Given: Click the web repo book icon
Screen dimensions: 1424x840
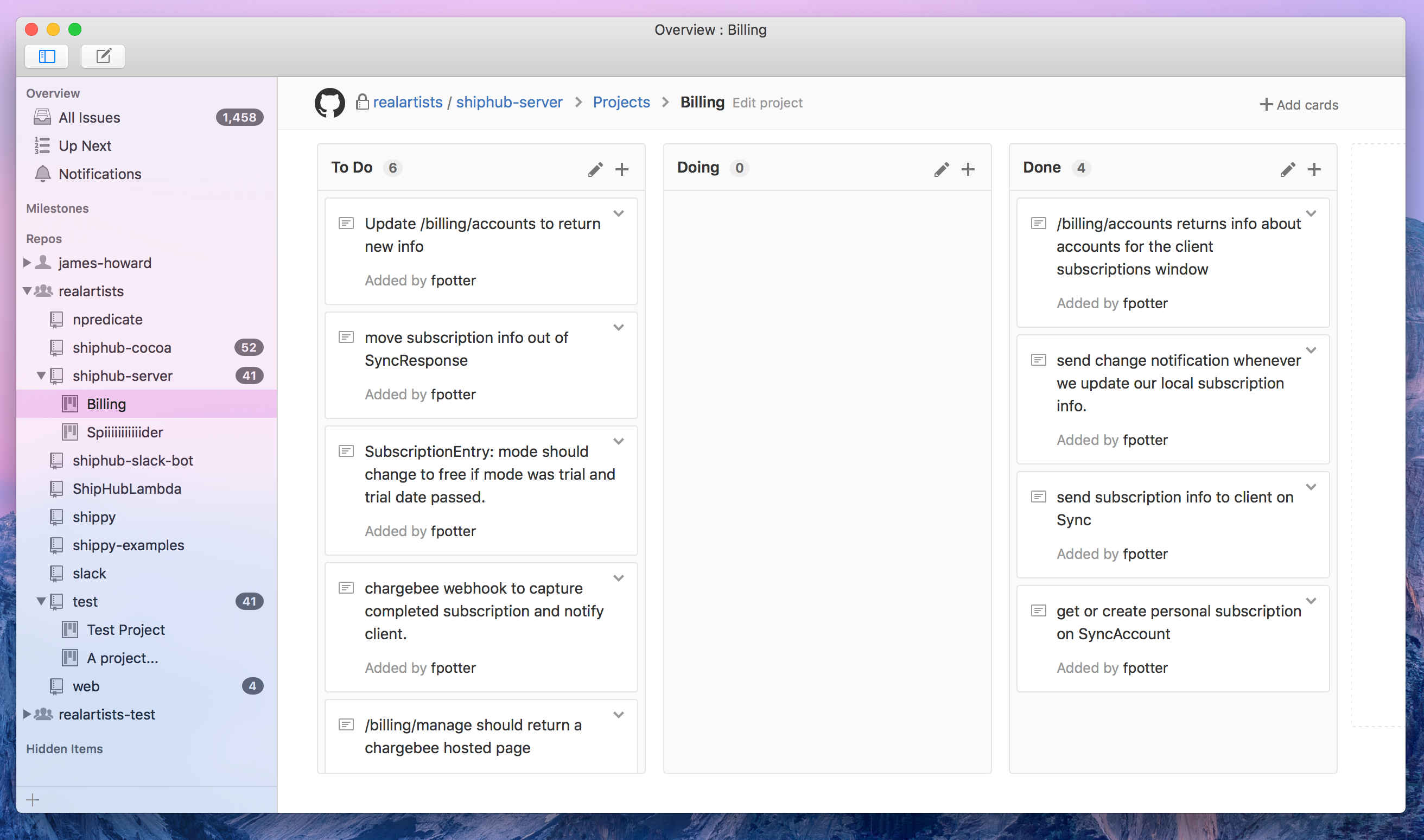Looking at the screenshot, I should [x=56, y=686].
